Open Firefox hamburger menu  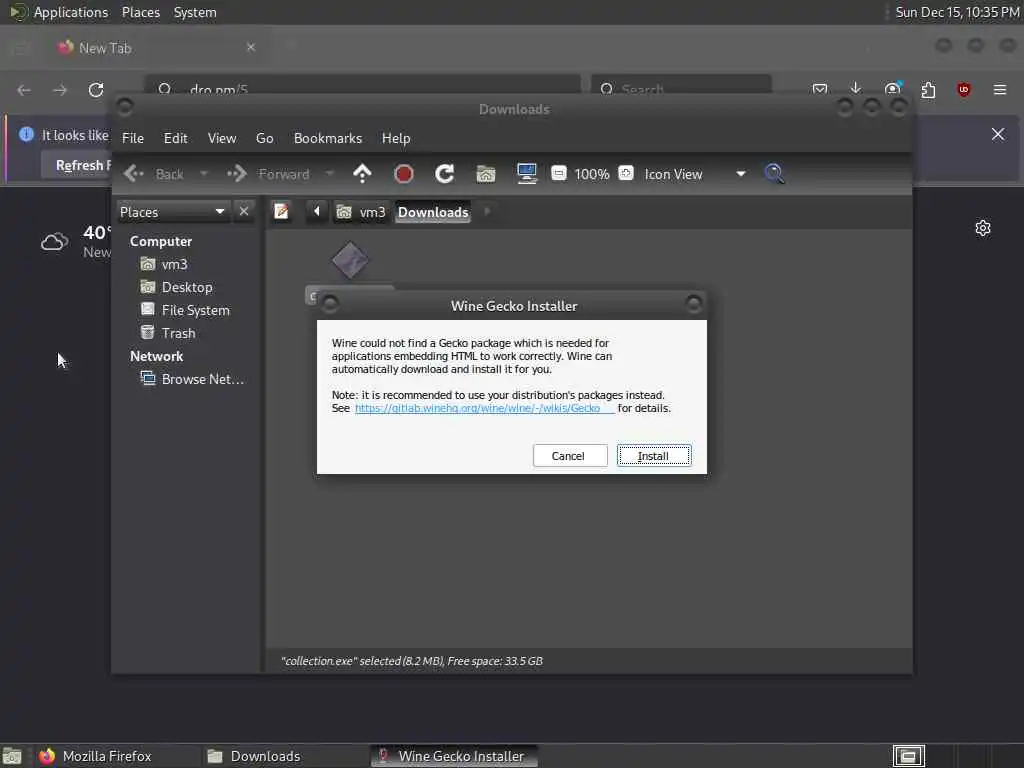1000,89
